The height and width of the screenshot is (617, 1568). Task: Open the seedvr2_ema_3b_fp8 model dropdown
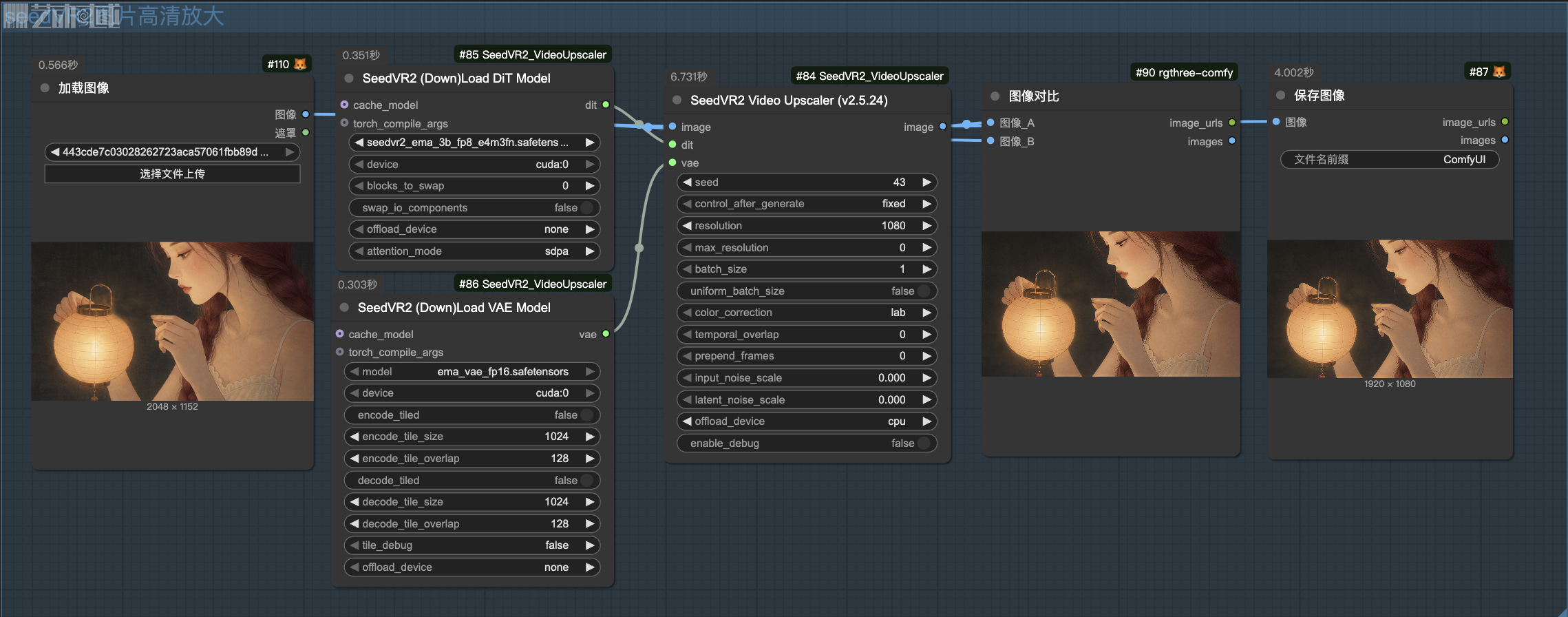click(474, 143)
